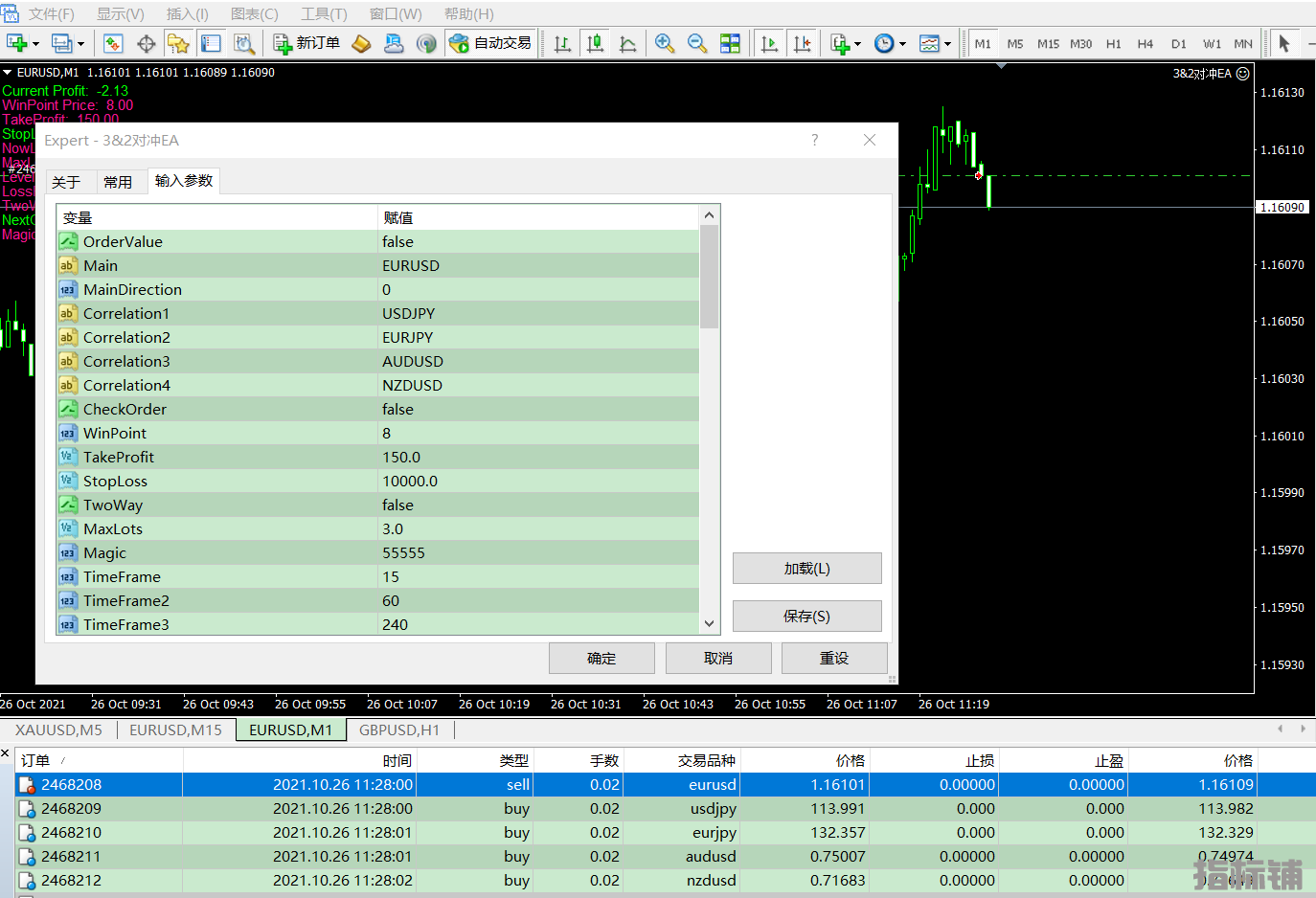Click the parameter list scroll-up arrow
The height and width of the screenshot is (898, 1316).
point(709,215)
